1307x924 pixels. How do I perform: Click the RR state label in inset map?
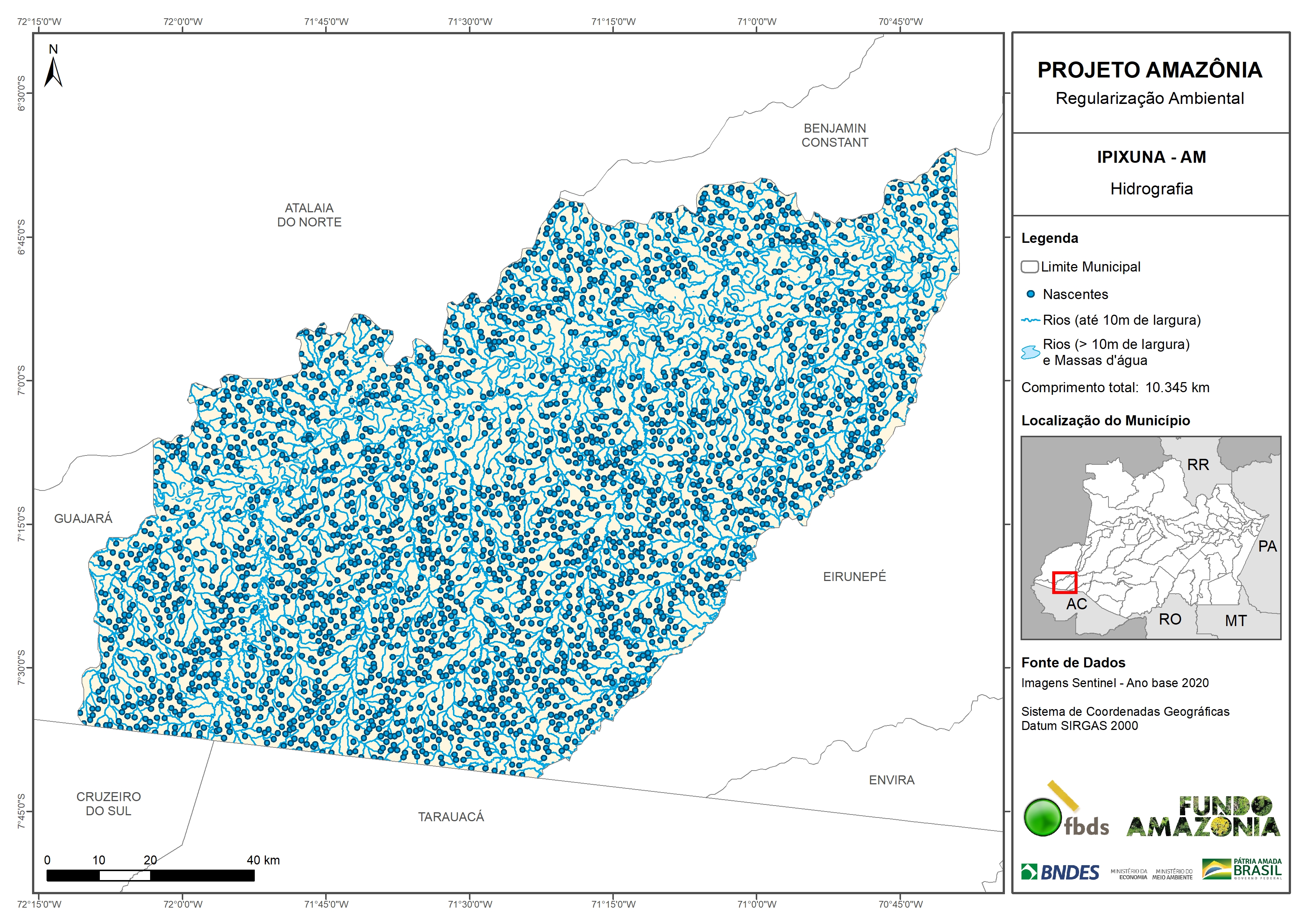[x=1198, y=464]
